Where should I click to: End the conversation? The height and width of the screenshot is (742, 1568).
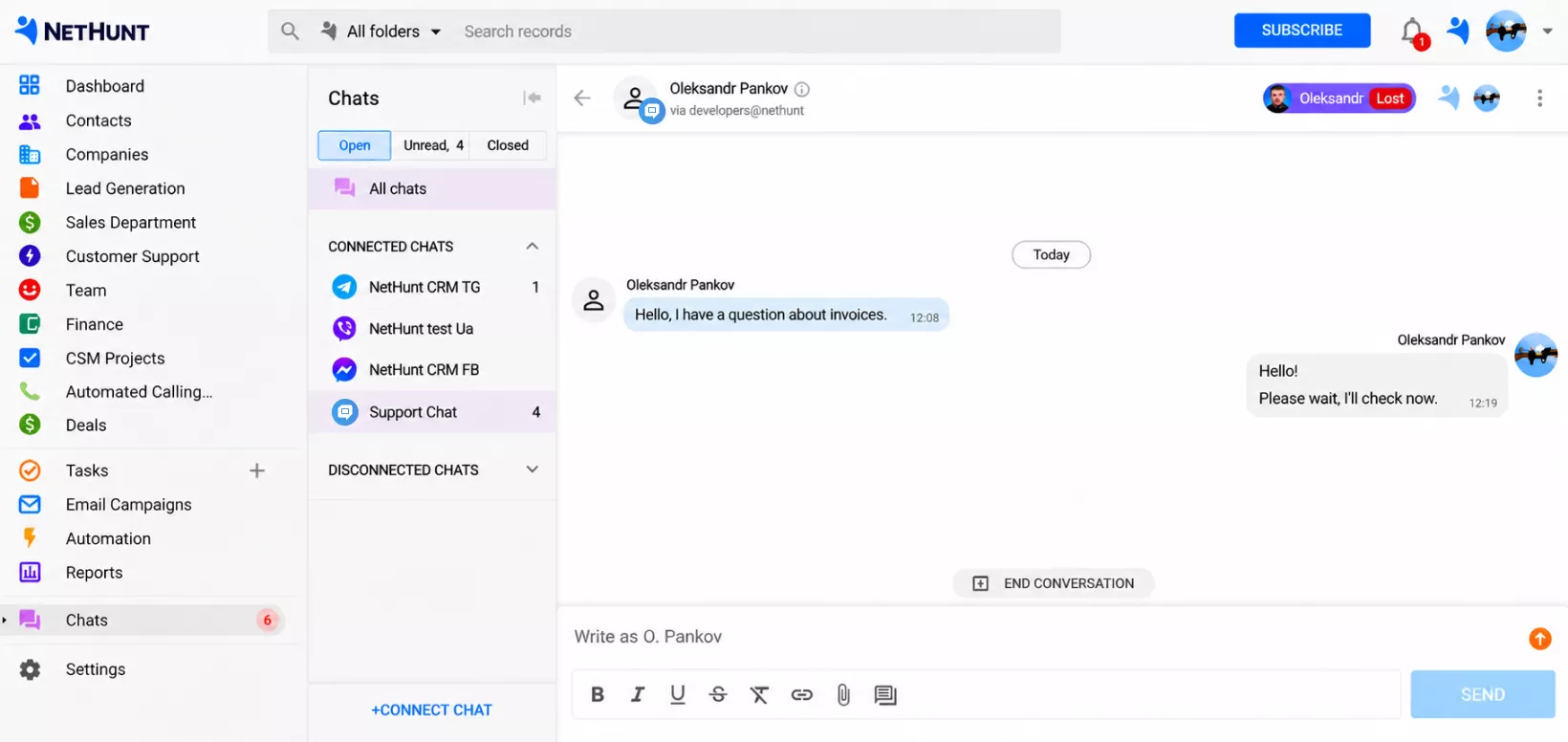pos(1054,583)
